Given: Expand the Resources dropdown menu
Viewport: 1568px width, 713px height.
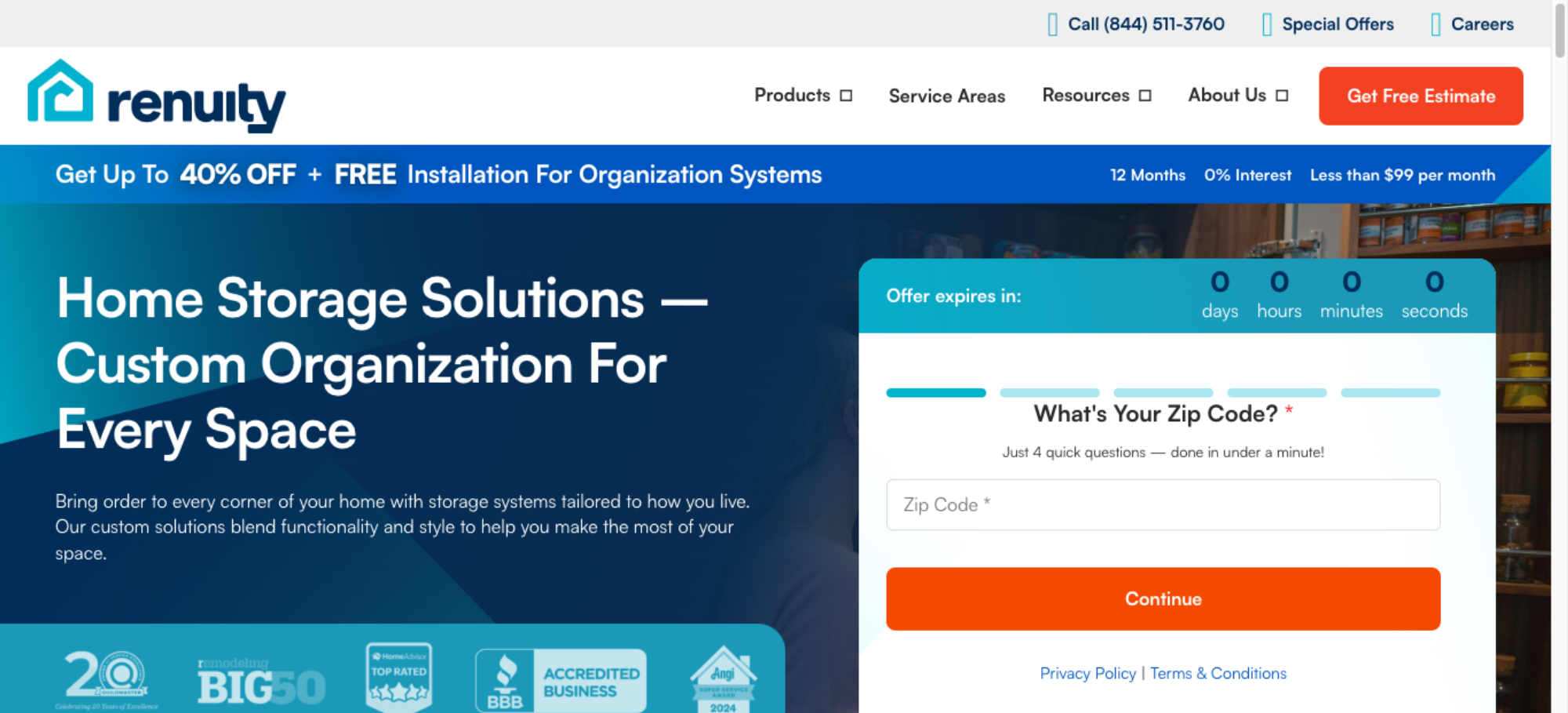Looking at the screenshot, I should point(1096,96).
